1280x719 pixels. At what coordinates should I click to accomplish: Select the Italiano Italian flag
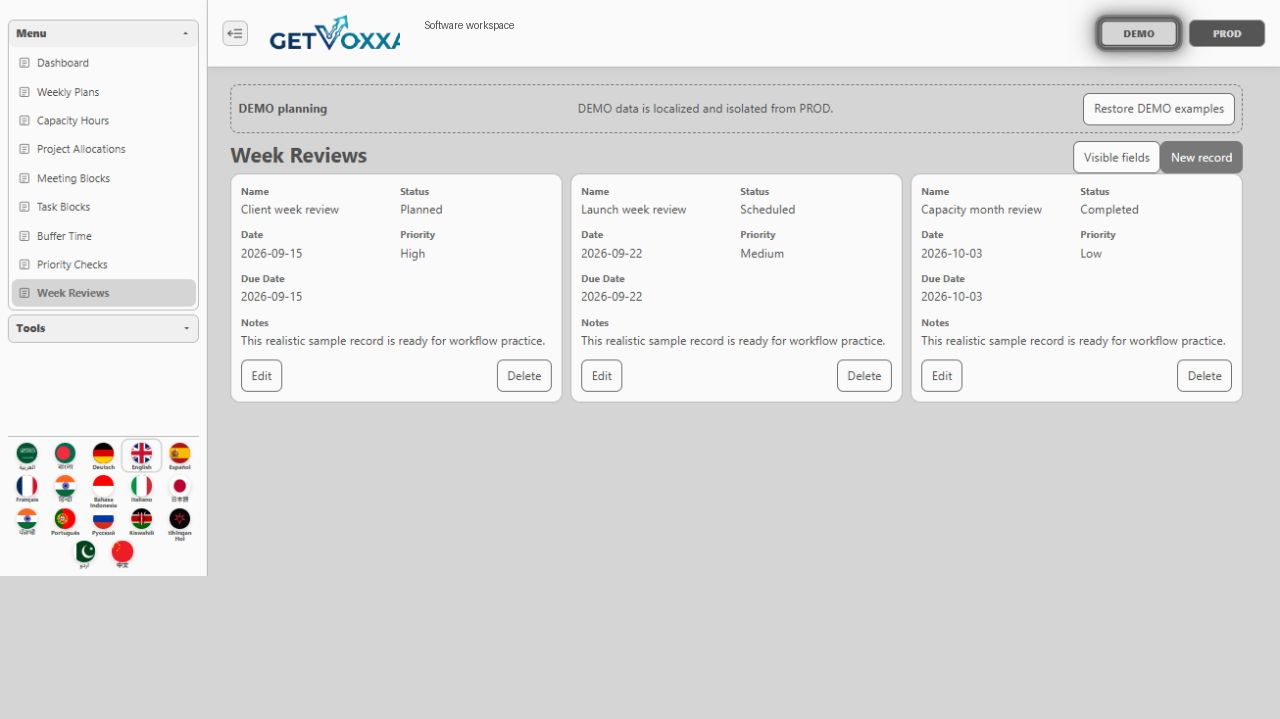tap(141, 489)
